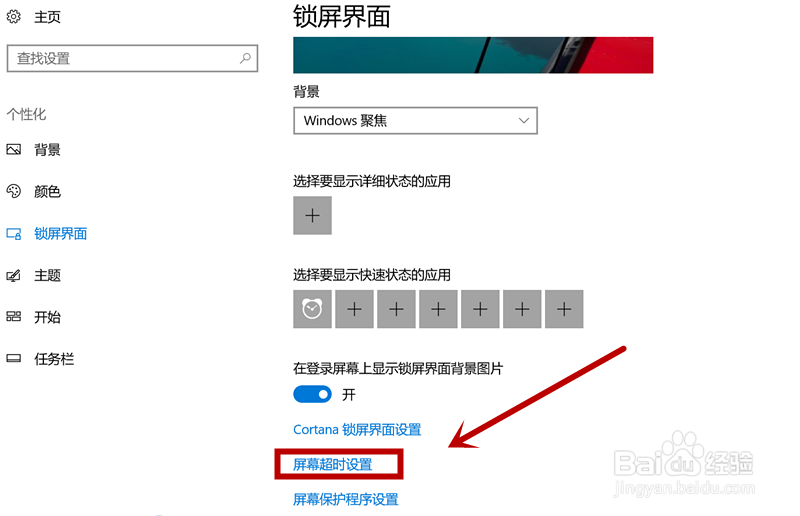Click the alarm clock quick status app
Screen dimensions: 800x516
tap(312, 309)
